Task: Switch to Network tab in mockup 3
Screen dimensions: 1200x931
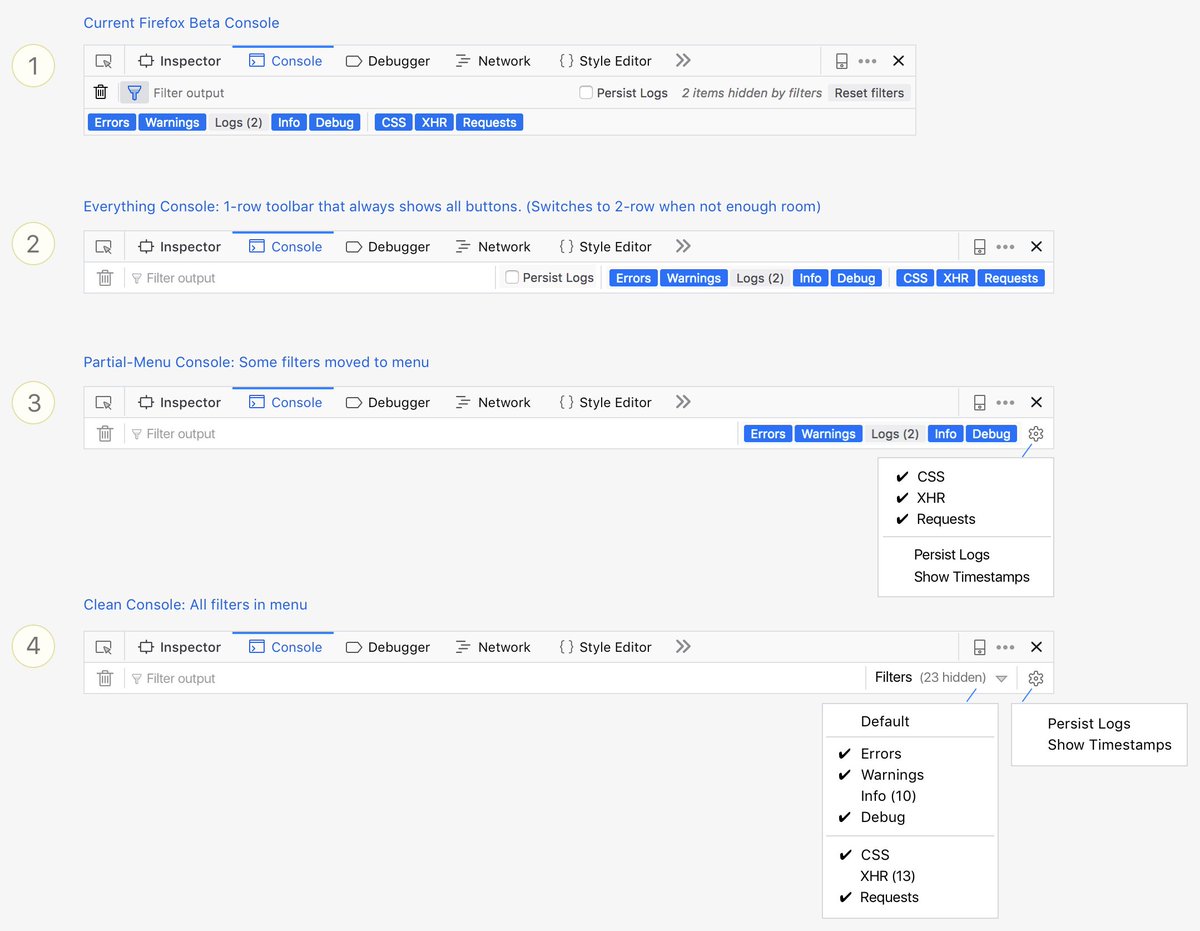Action: click(493, 403)
